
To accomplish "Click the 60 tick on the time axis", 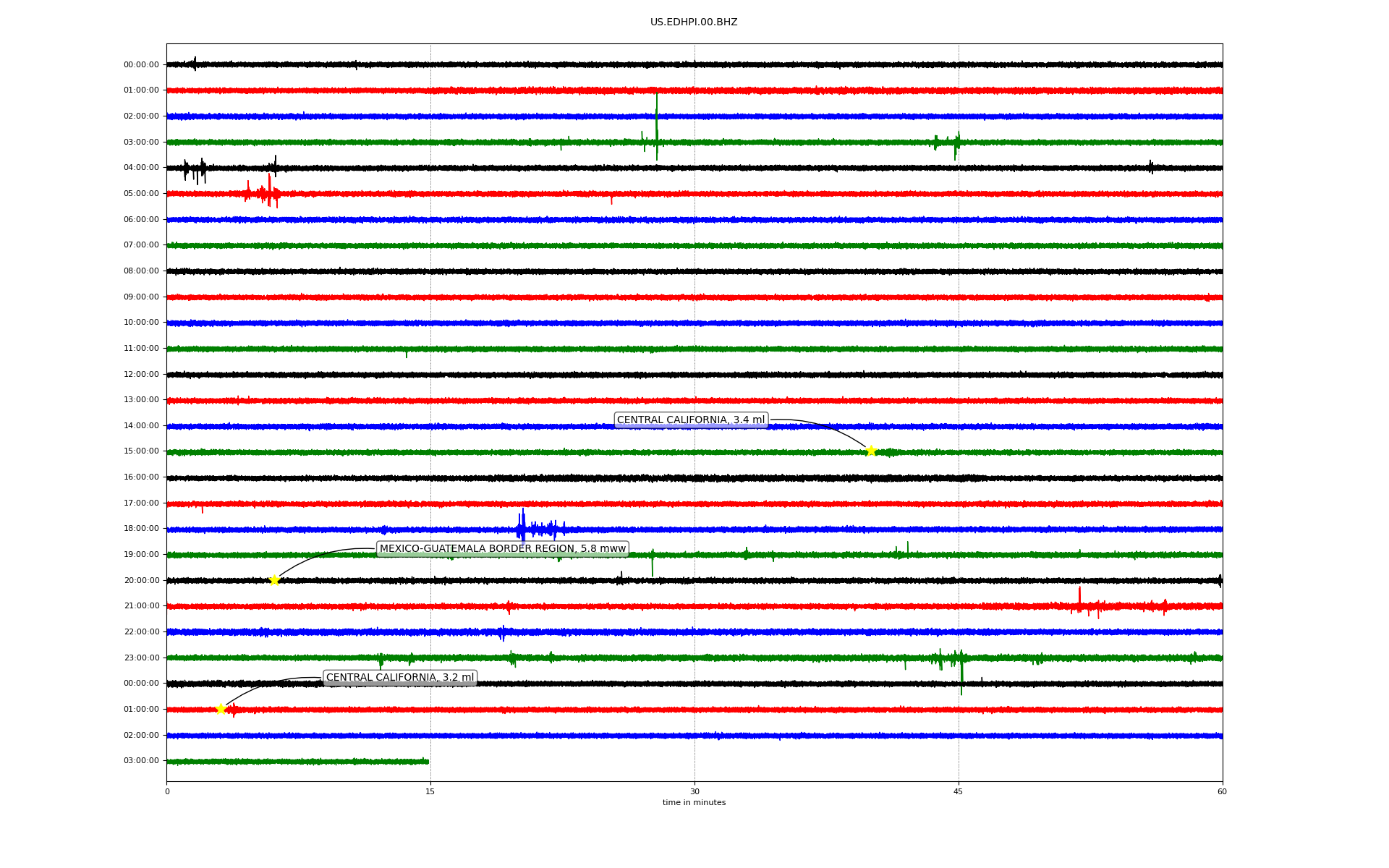I will pos(1222,791).
